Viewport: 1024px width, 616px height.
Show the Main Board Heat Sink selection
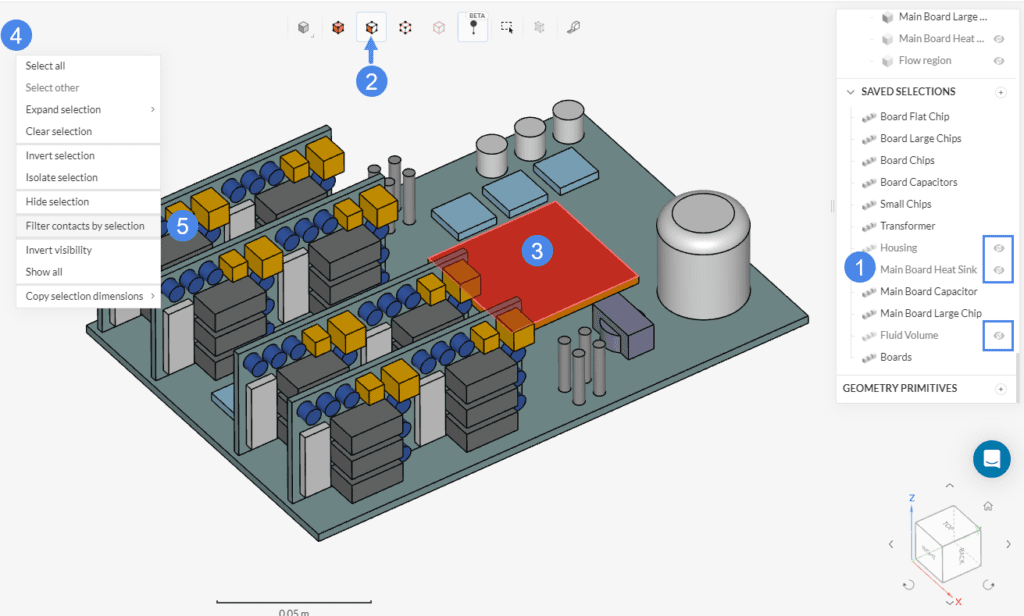[x=997, y=269]
